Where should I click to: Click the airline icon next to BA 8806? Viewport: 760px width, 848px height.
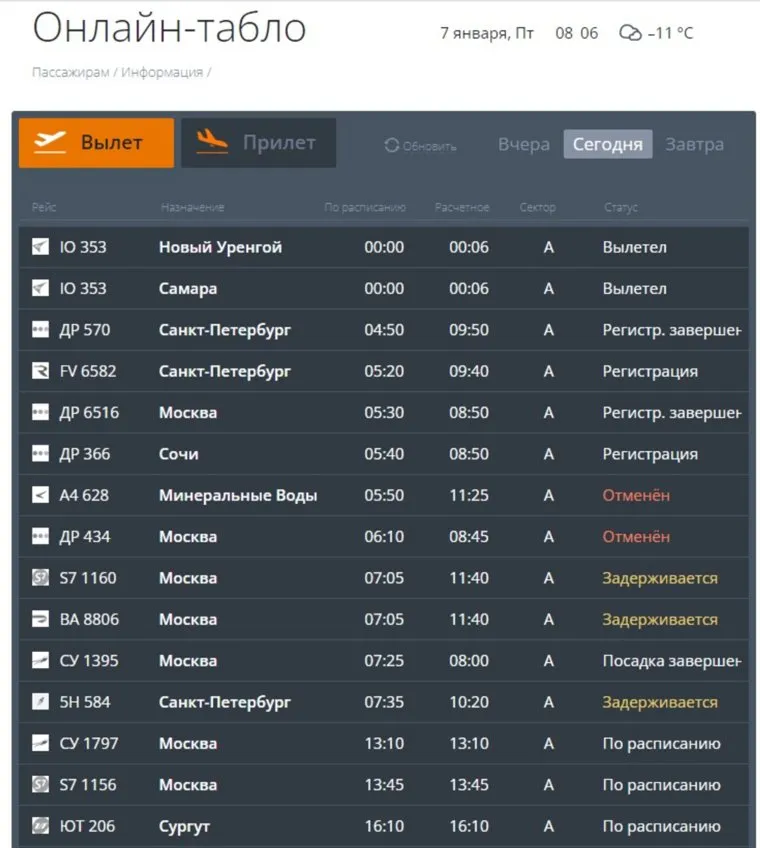[40, 619]
